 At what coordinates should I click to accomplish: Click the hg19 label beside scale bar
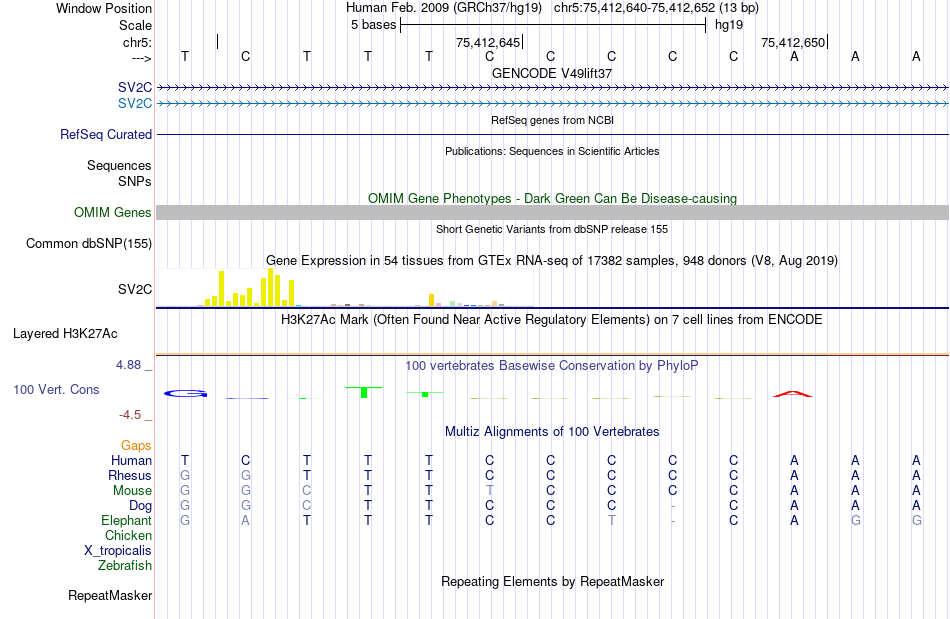point(729,25)
